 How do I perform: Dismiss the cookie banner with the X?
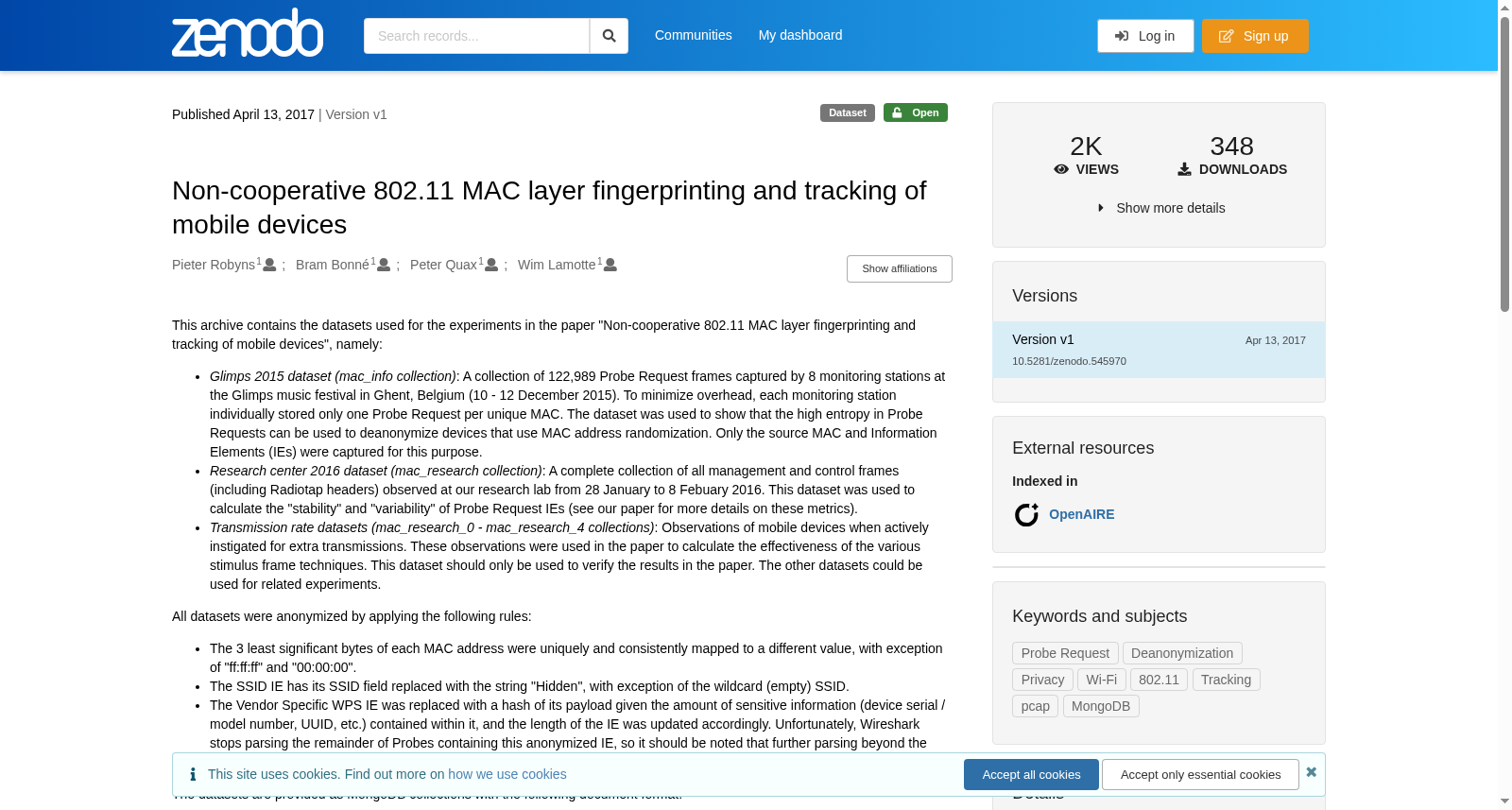tap(1312, 772)
